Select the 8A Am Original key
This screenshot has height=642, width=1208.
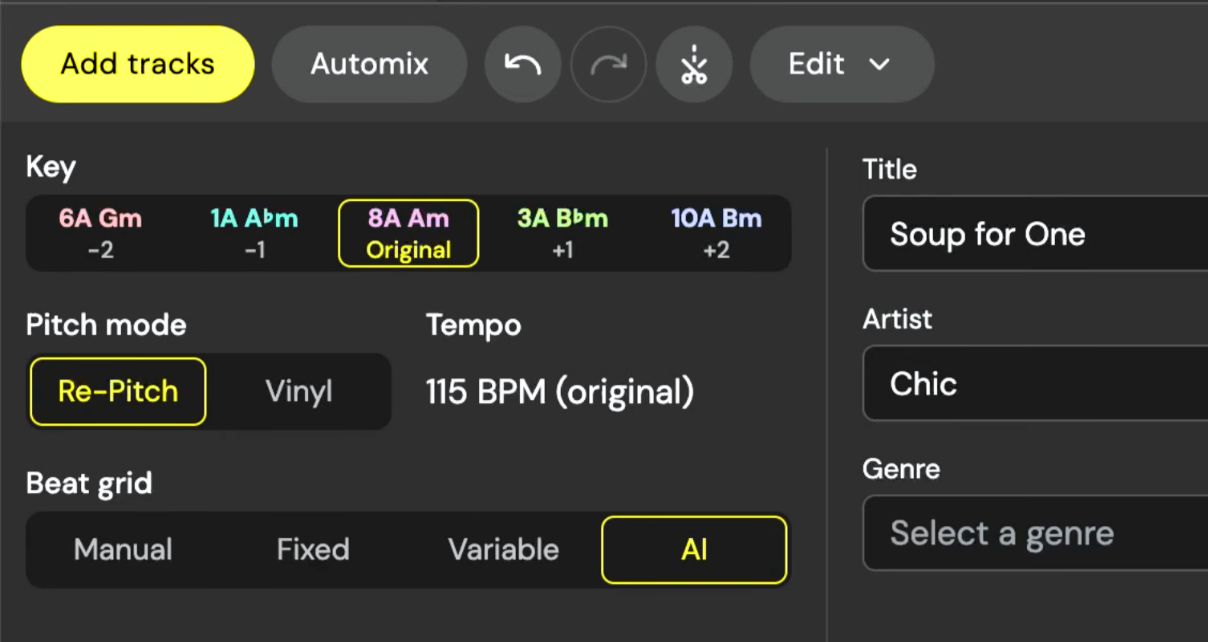tap(409, 233)
